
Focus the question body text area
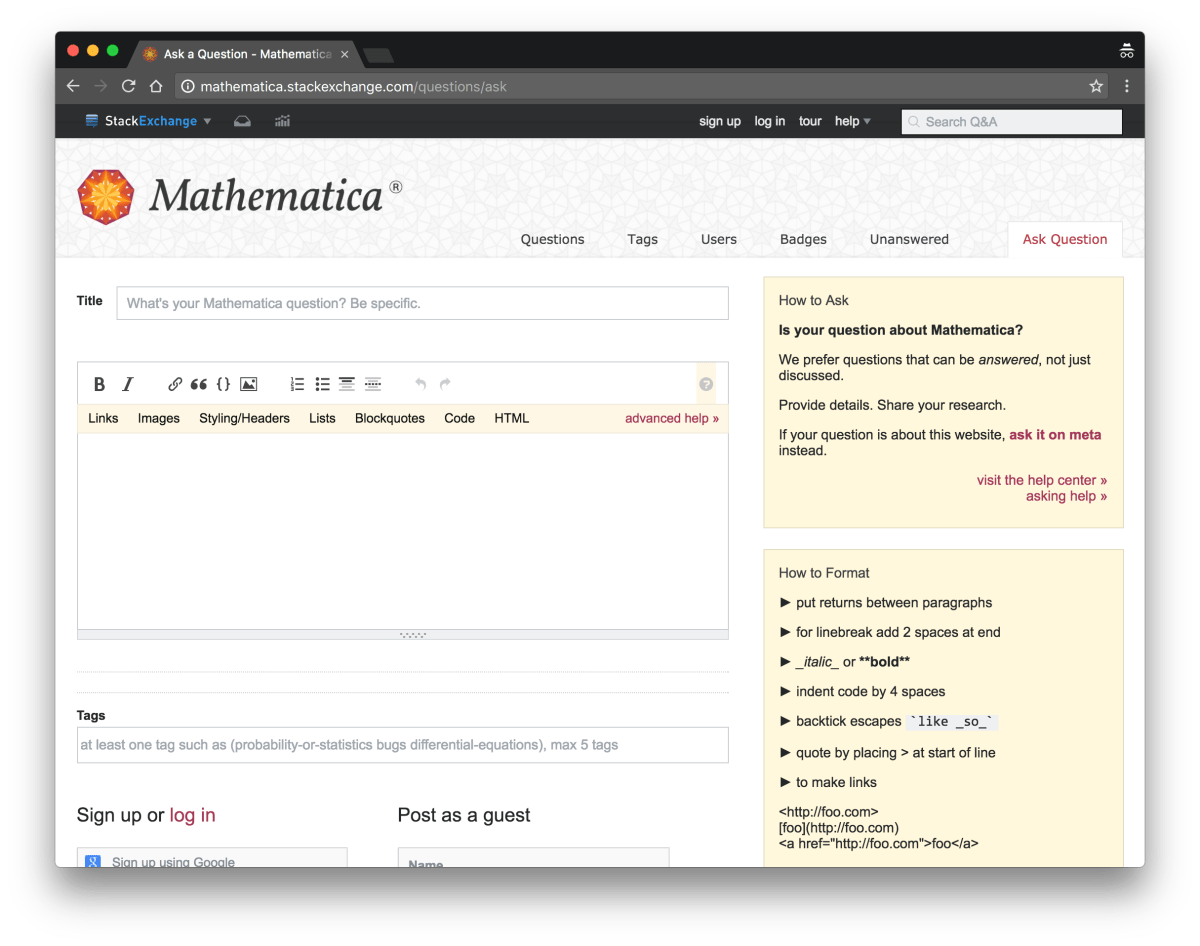tap(403, 531)
